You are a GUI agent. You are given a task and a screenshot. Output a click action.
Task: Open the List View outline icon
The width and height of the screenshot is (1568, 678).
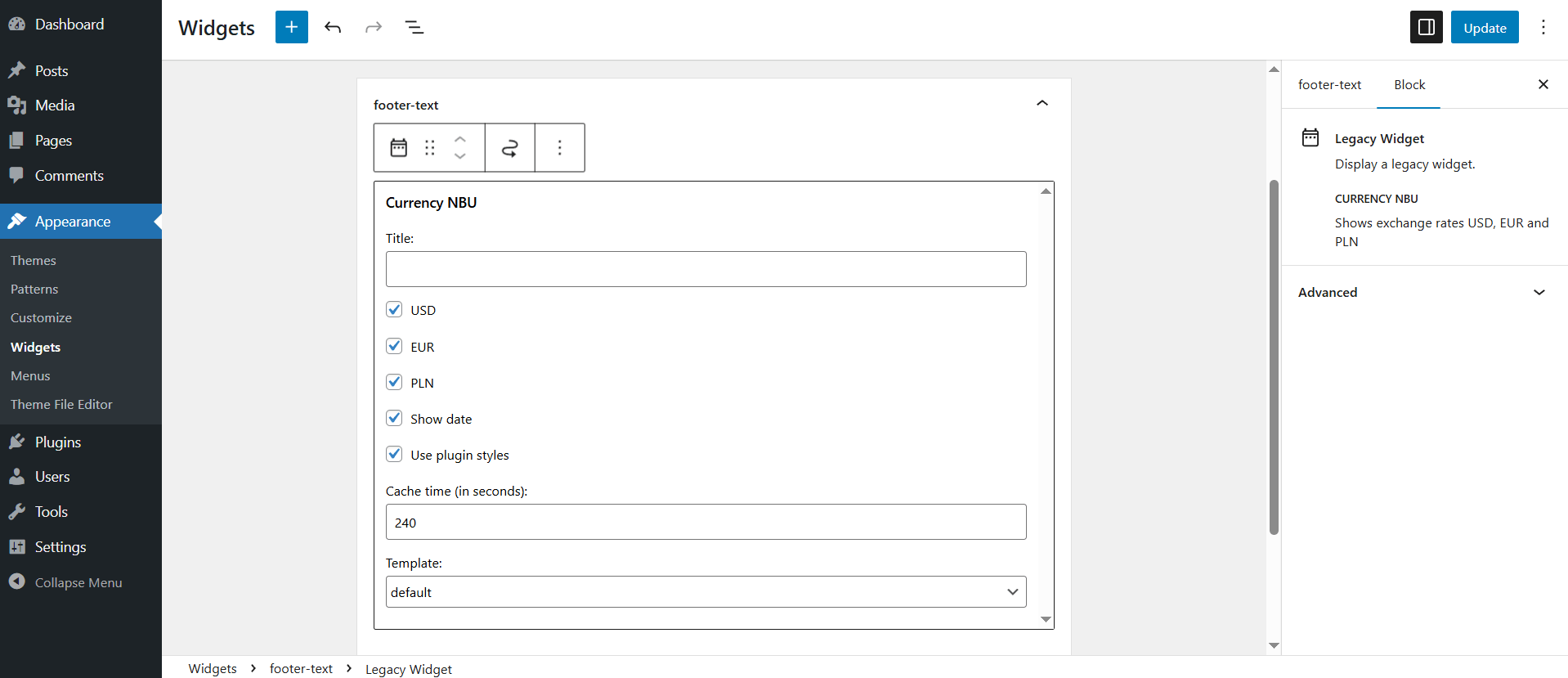[x=414, y=27]
